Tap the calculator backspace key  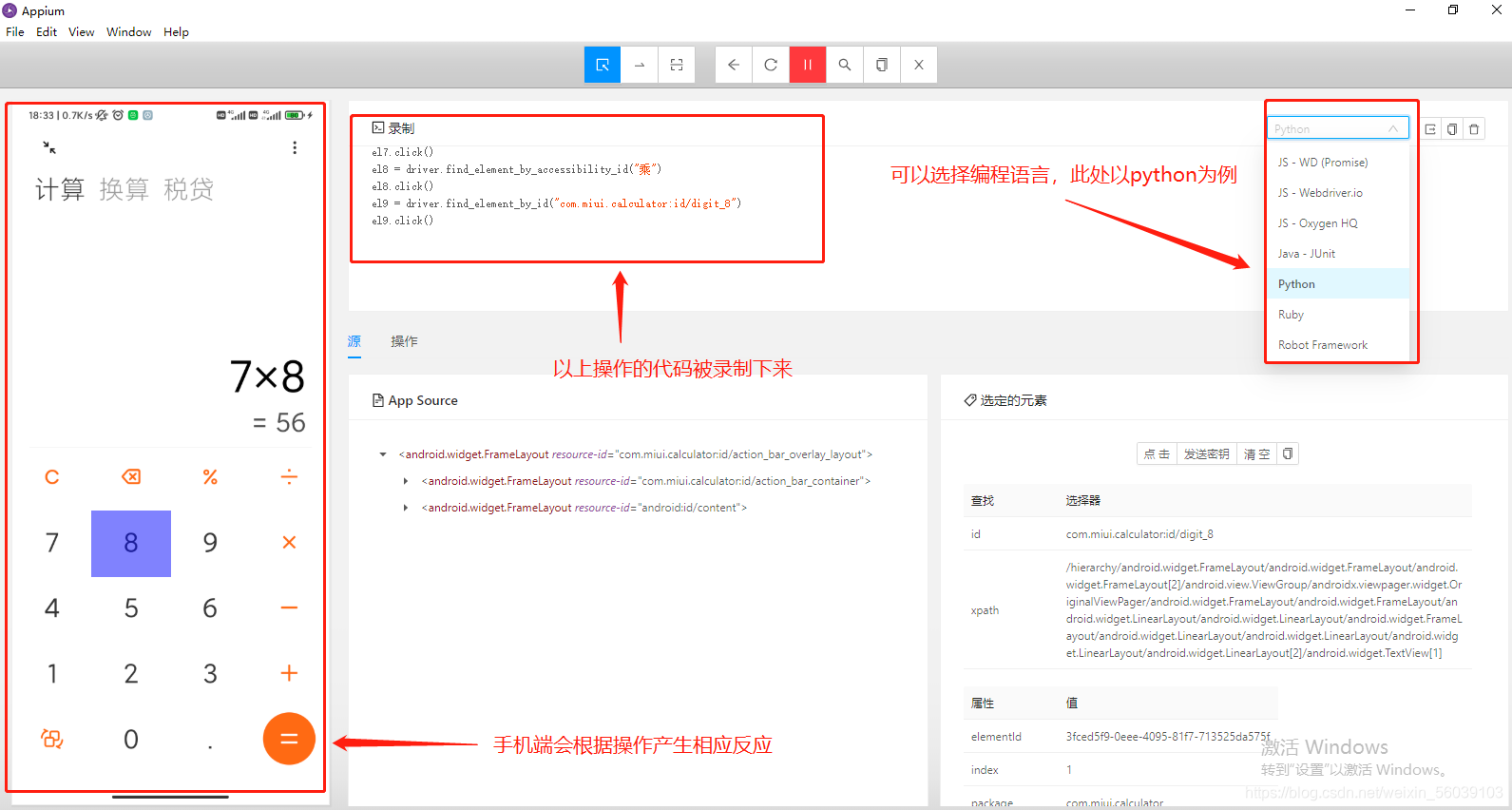pos(131,476)
